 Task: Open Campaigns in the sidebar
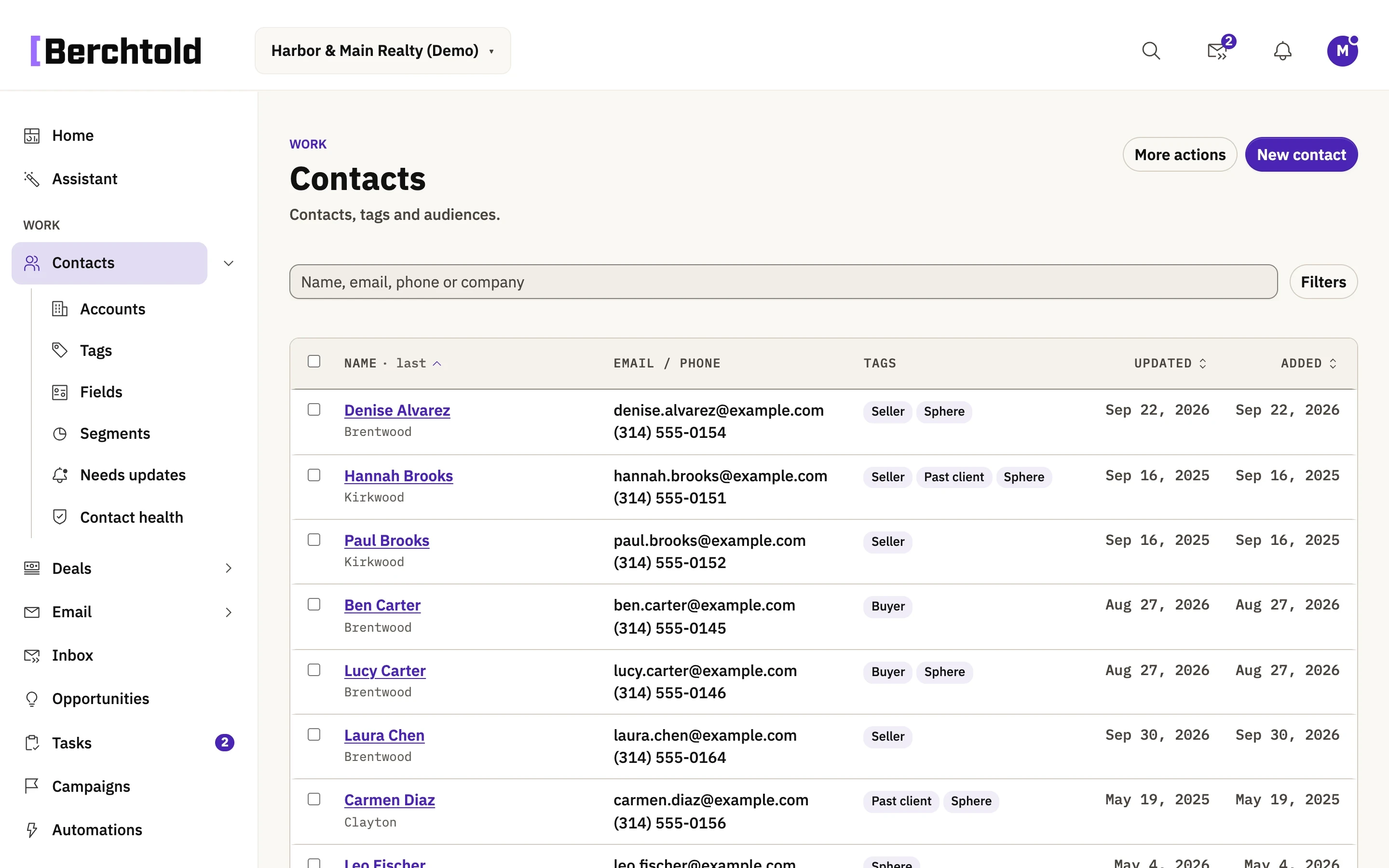coord(91,787)
